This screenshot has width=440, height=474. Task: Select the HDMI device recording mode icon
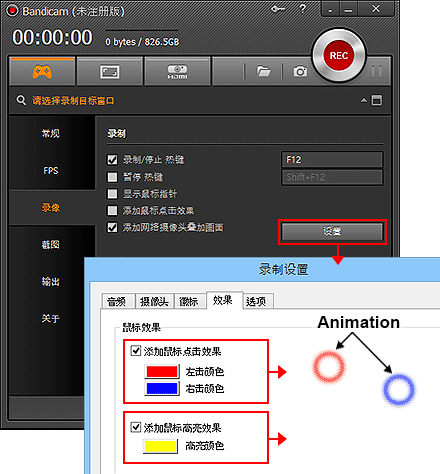[177, 72]
